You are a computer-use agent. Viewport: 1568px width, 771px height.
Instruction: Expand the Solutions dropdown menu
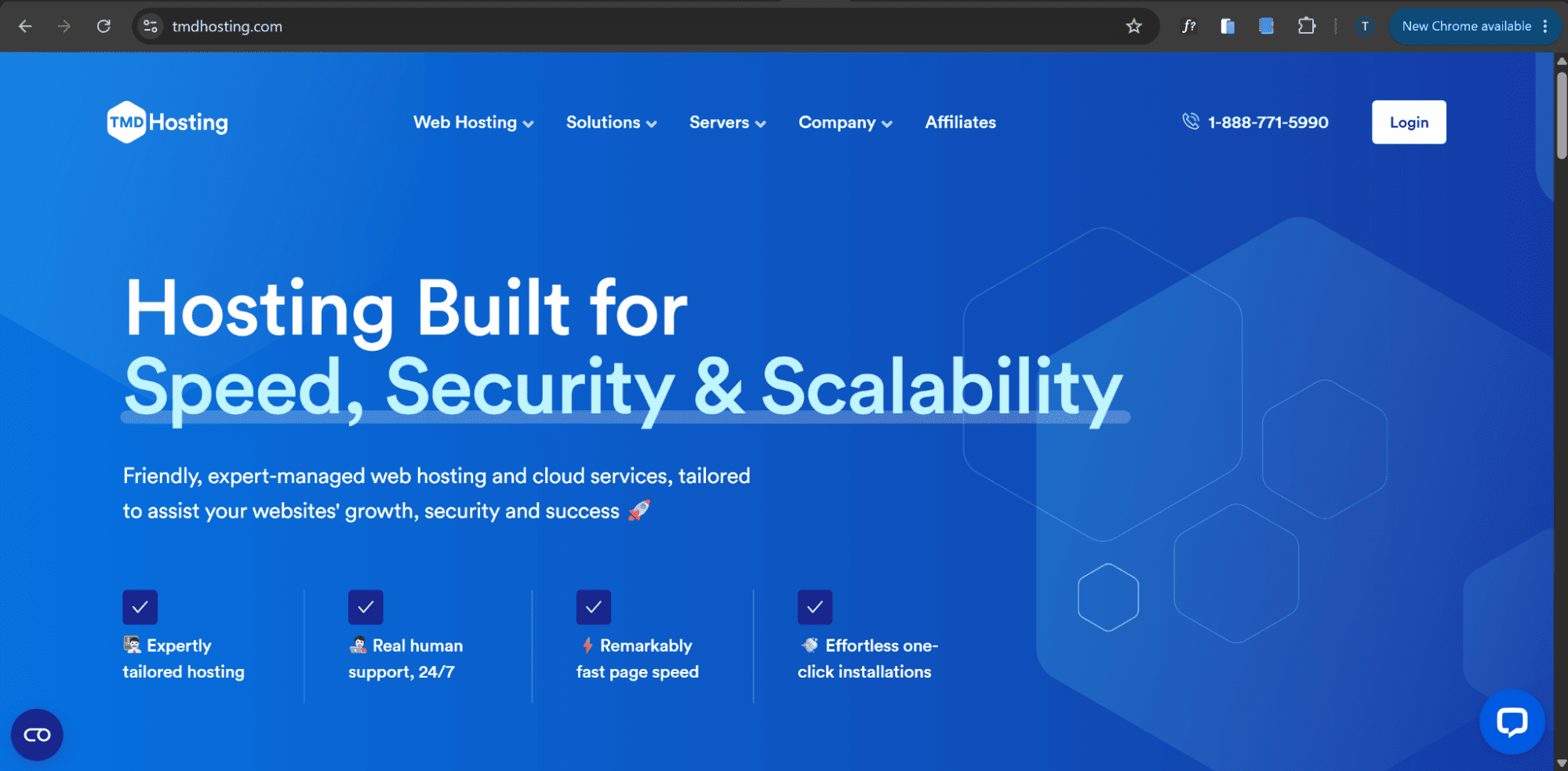coord(612,122)
